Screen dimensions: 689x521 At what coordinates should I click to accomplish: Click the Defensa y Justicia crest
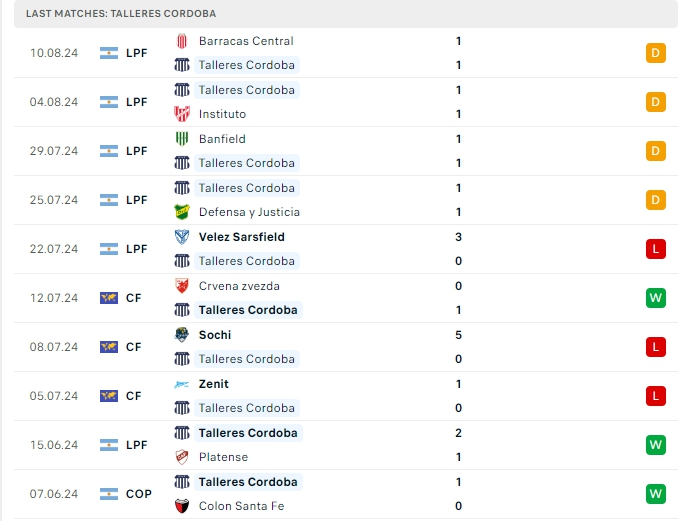tap(182, 212)
